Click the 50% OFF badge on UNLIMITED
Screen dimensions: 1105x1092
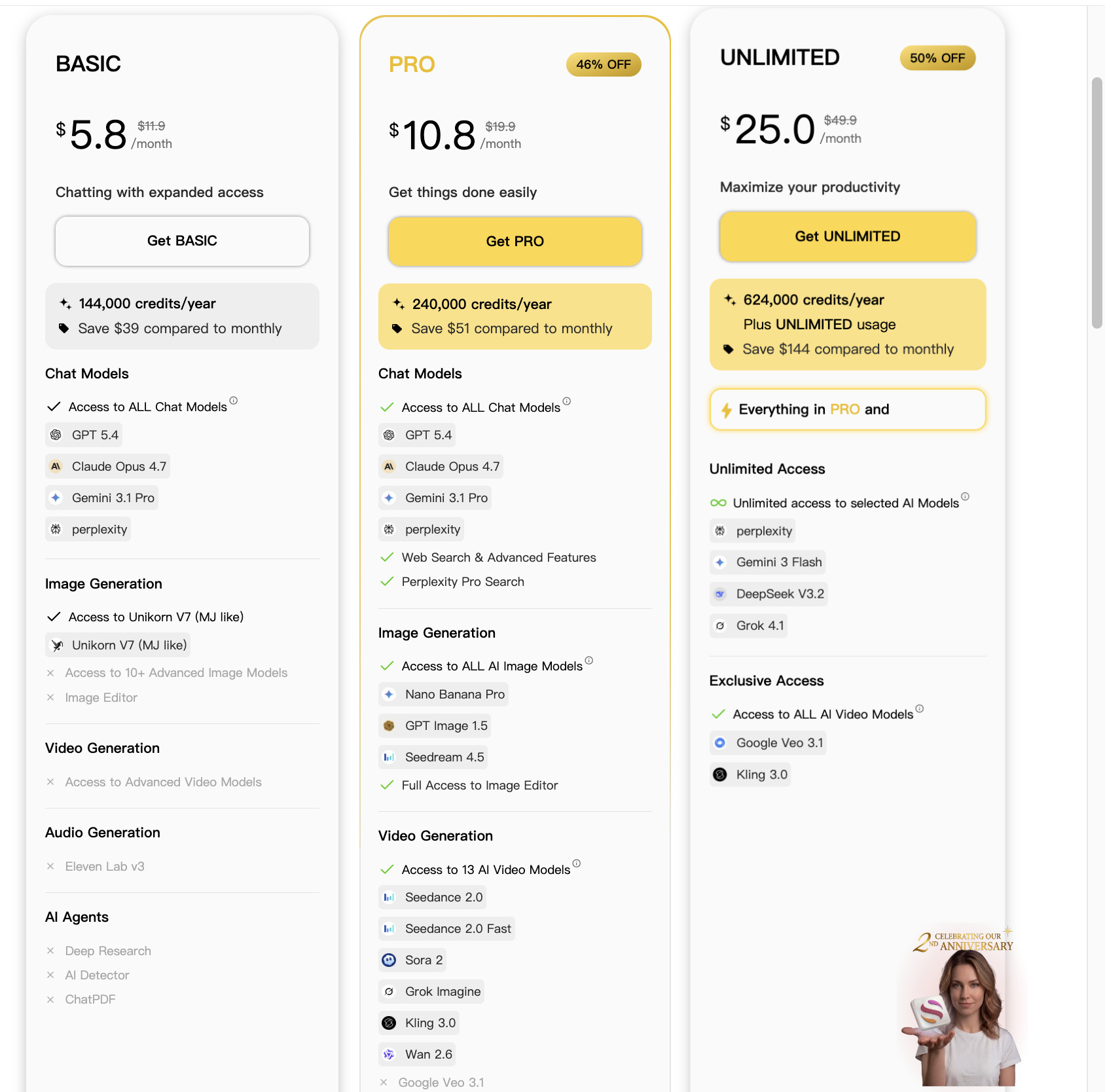pyautogui.click(x=937, y=58)
